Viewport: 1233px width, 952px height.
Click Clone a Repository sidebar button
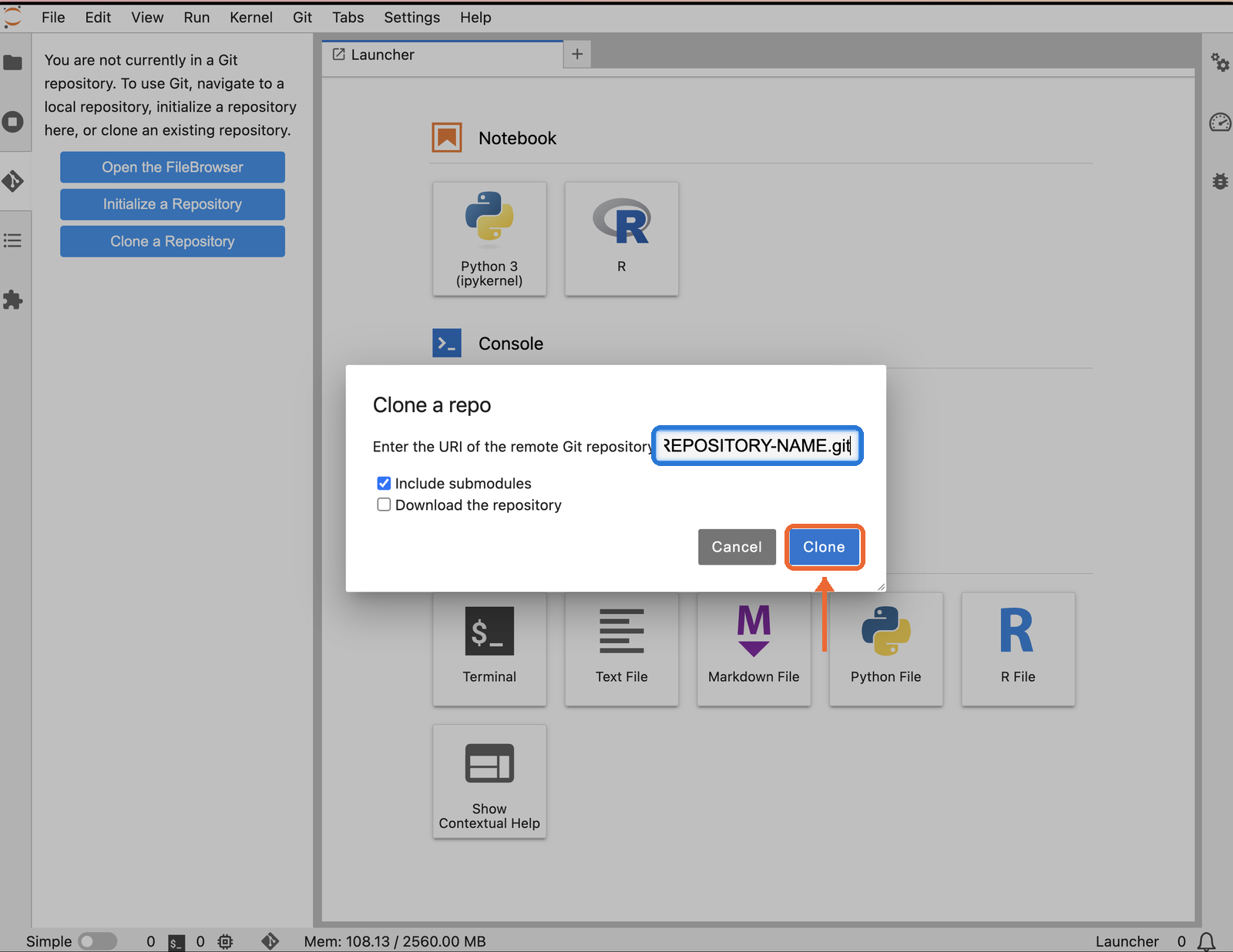173,241
